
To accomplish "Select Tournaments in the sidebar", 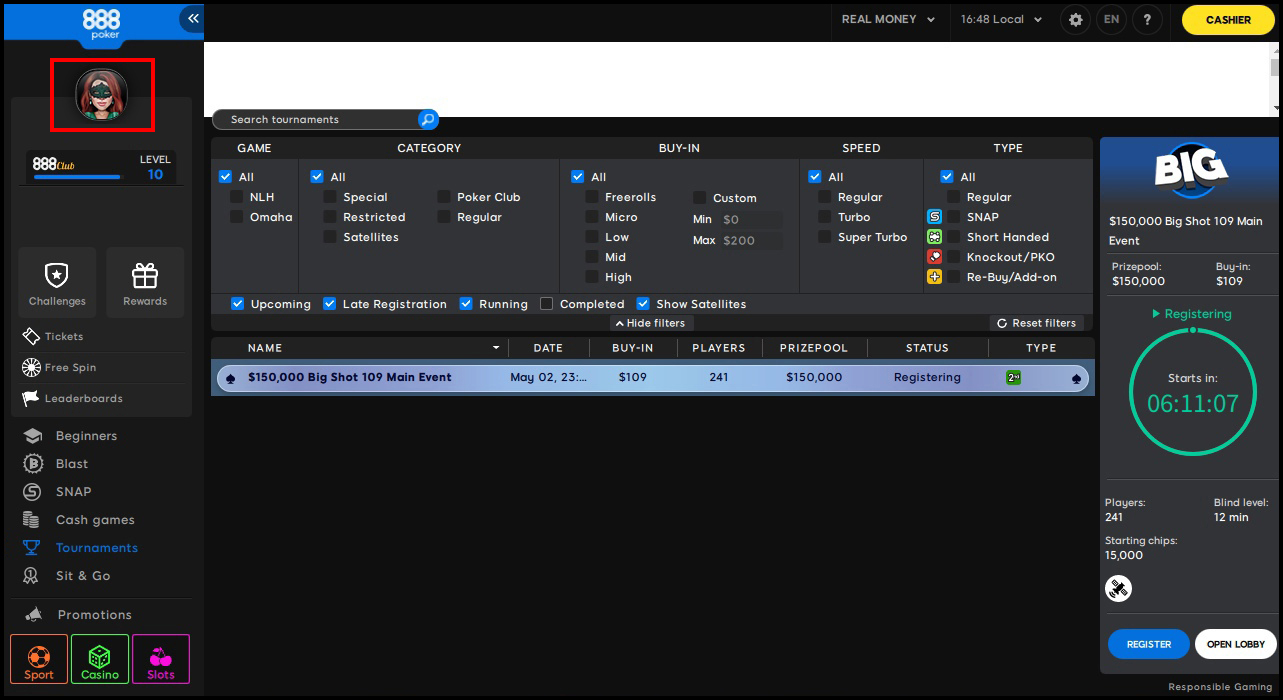I will 81,548.
